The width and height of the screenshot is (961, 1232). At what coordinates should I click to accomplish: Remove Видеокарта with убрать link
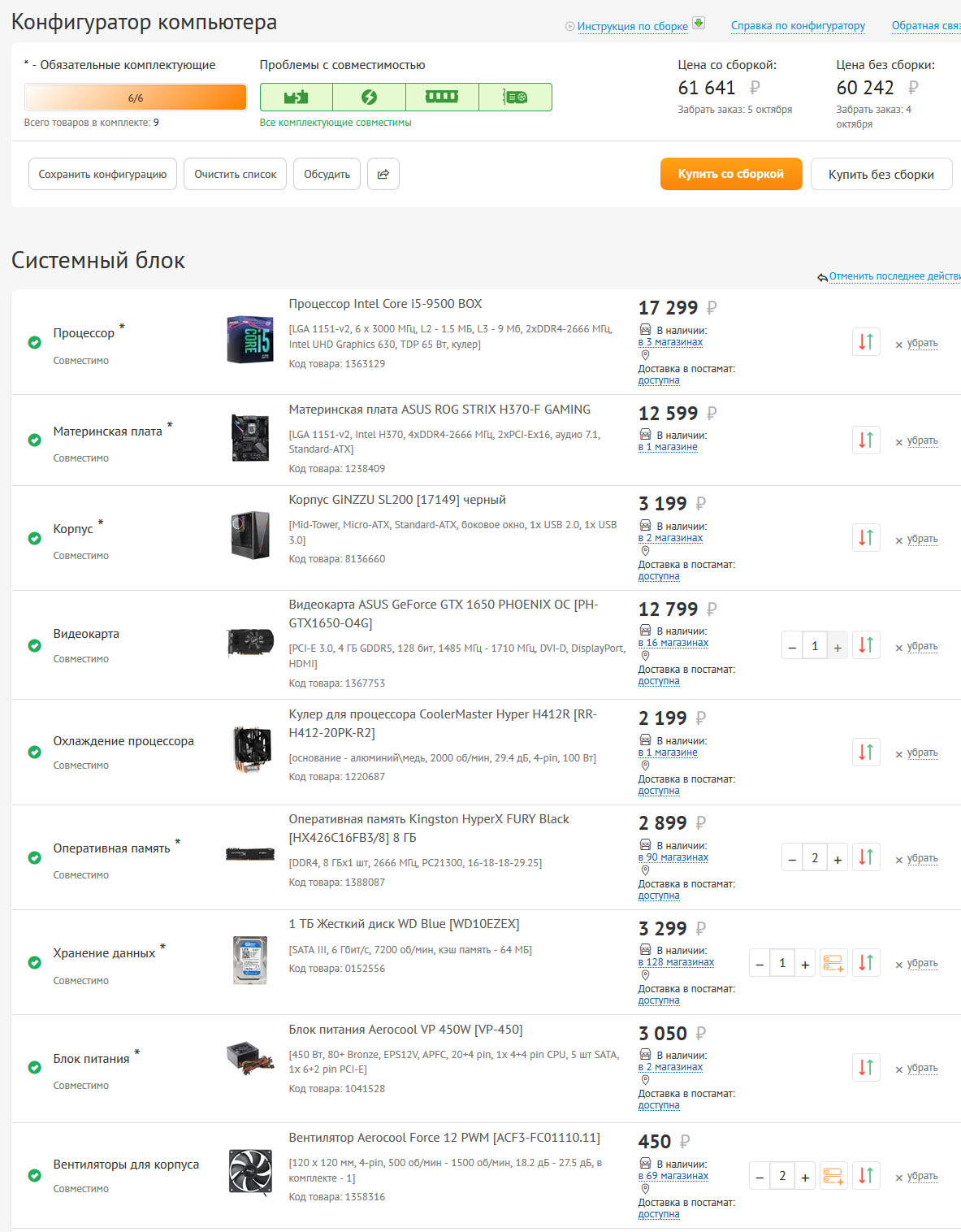922,646
